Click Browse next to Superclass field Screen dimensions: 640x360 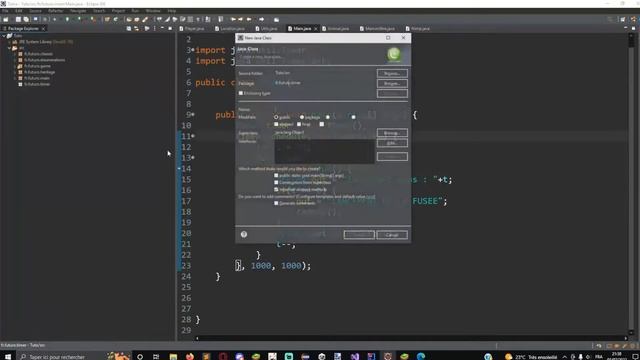tap(392, 133)
